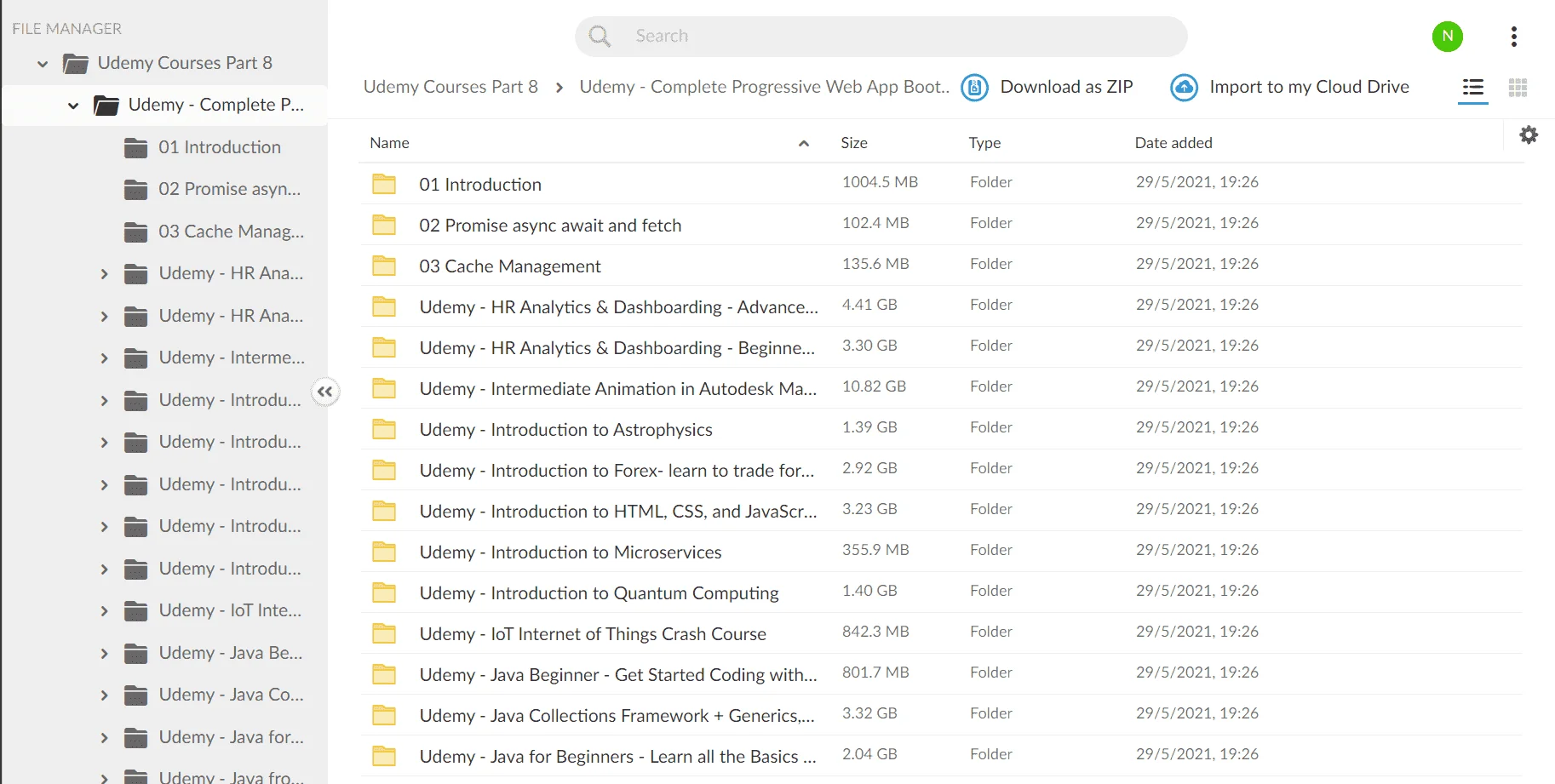
Task: Switch to grid thumbnail view
Action: [x=1518, y=87]
